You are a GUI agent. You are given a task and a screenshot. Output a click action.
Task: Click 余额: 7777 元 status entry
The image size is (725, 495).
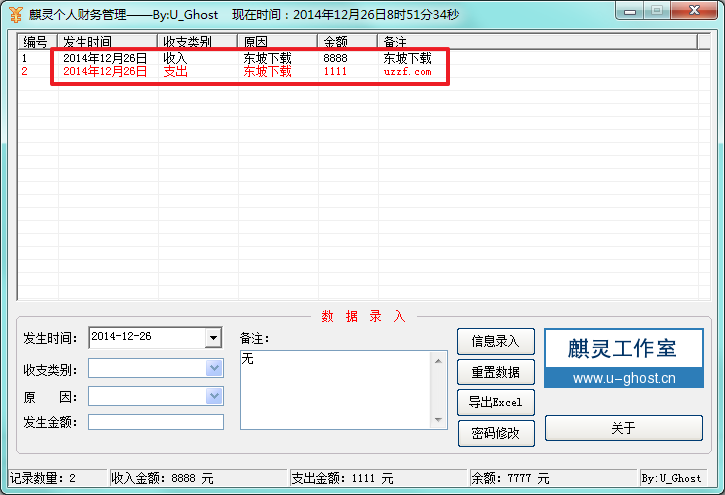(510, 478)
